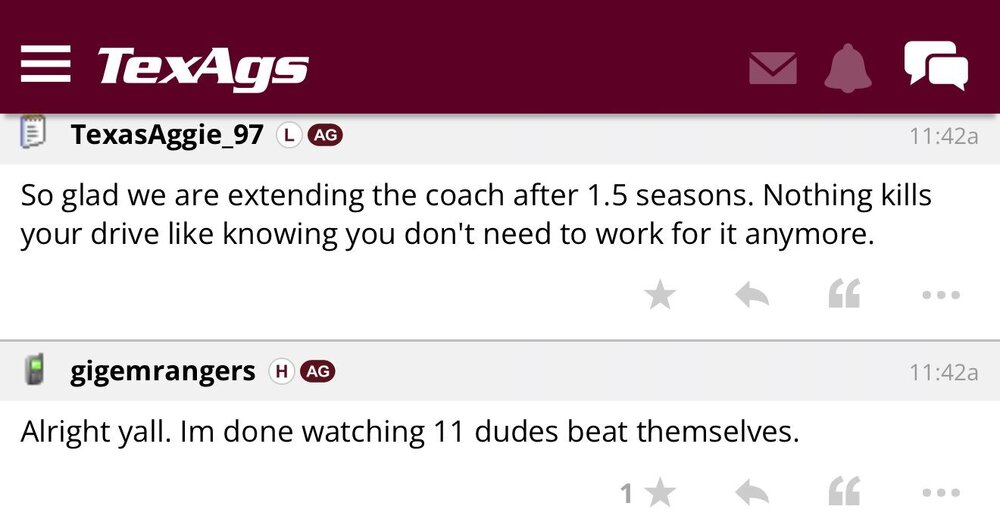This screenshot has width=1000, height=525.
Task: Expand more options on TexasAggie_97's post
Action: (940, 295)
